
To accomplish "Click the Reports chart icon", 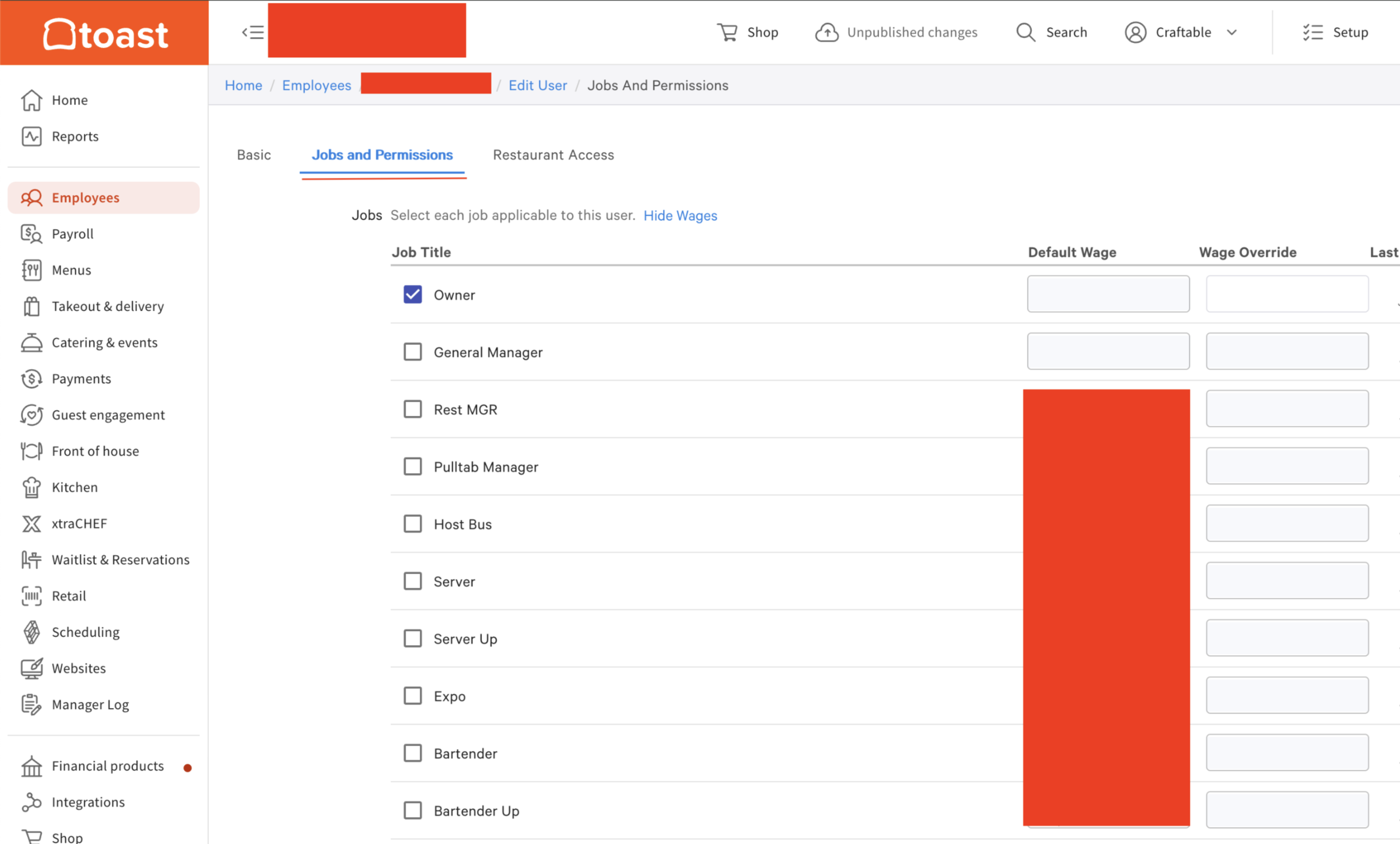I will (x=32, y=137).
